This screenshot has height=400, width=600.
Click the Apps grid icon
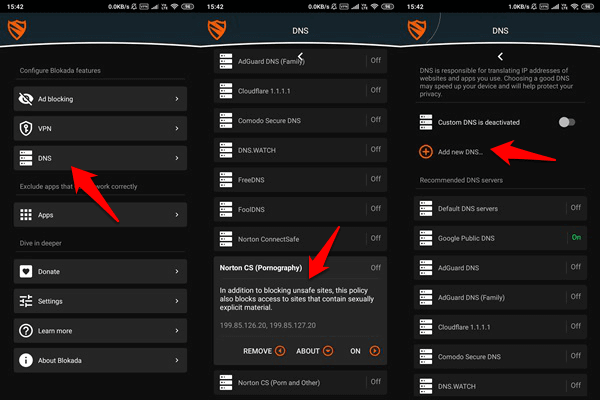26,215
